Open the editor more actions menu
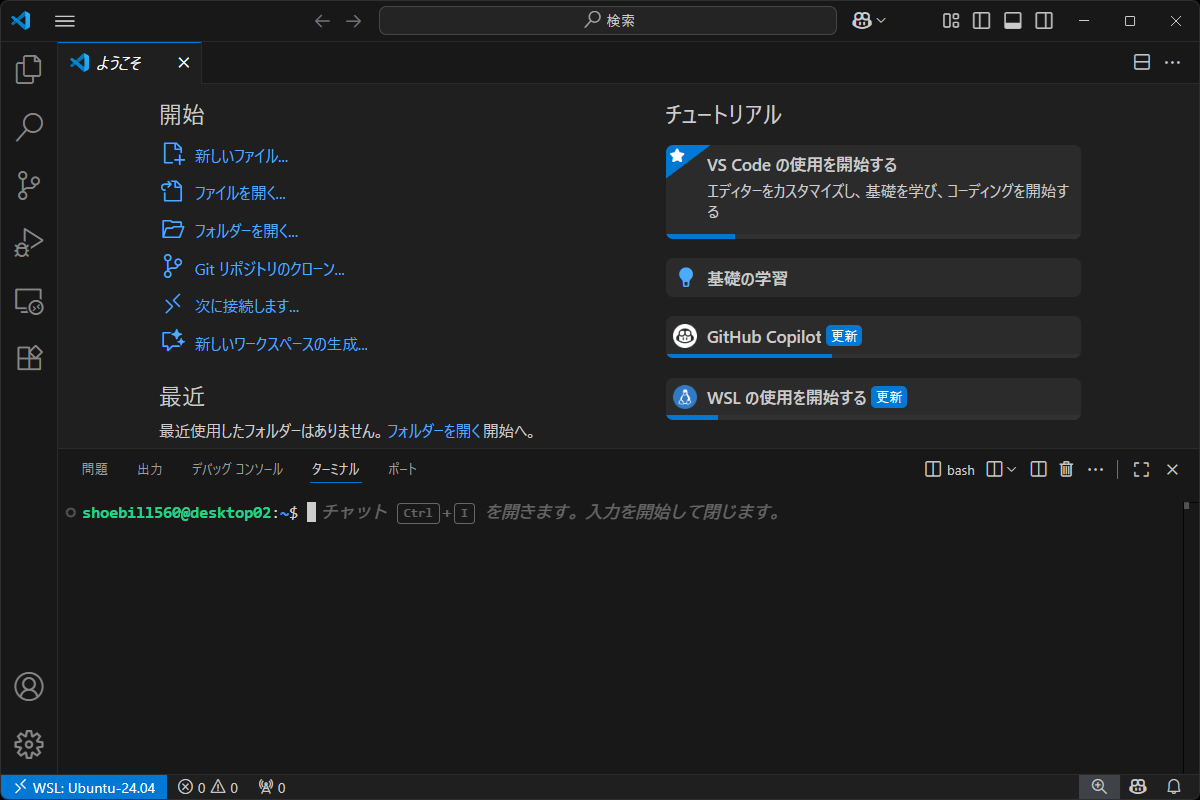 (1173, 62)
